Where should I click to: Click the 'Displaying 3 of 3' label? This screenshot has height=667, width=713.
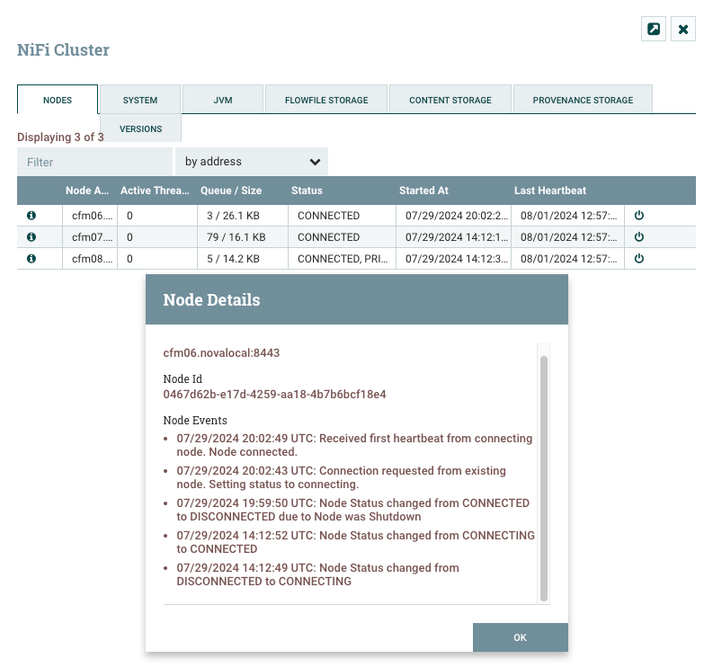60,137
